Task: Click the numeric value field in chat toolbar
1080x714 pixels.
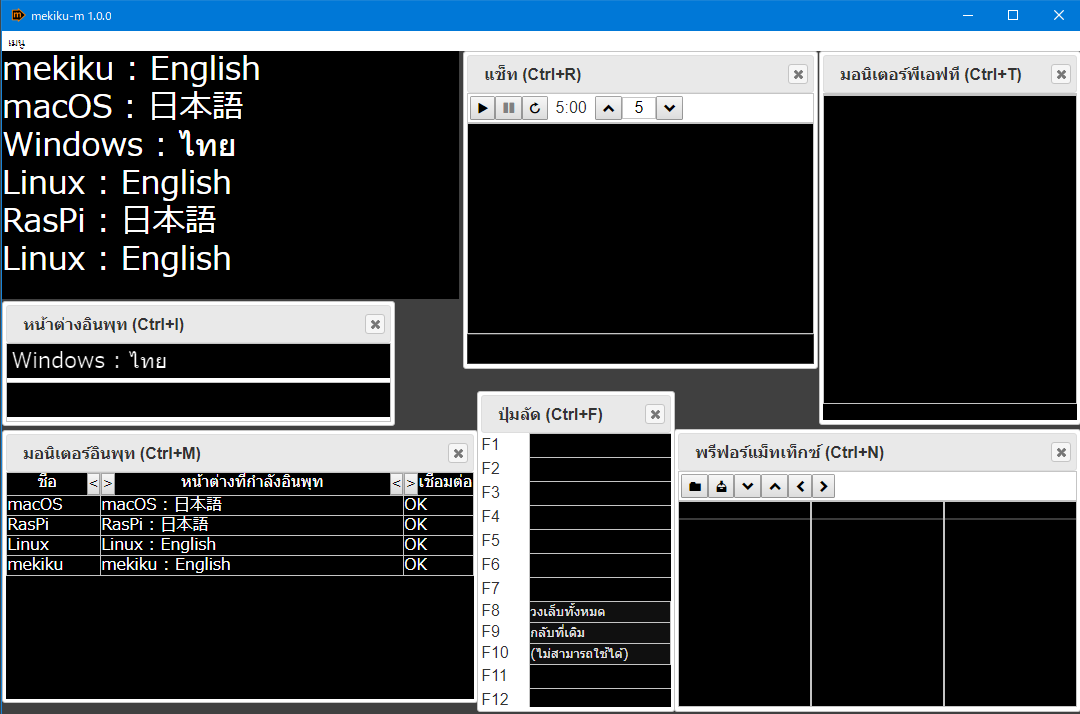Action: click(638, 107)
